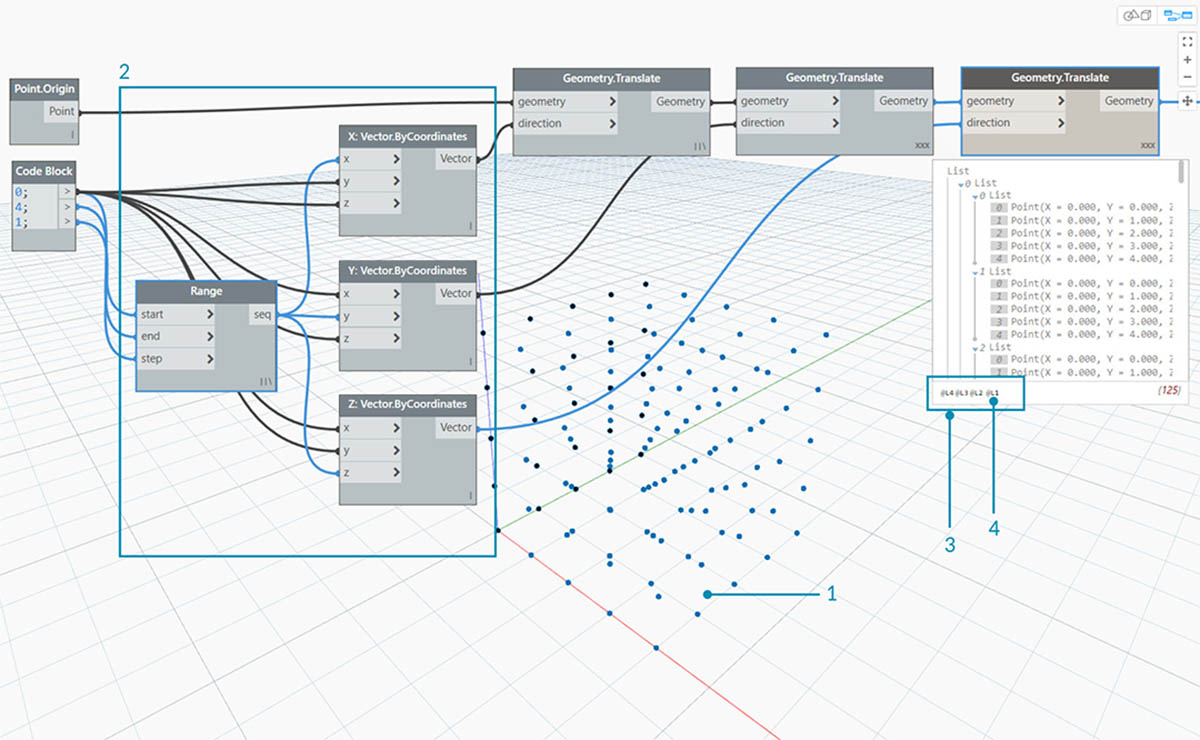Click the zoom out minus icon

click(x=1187, y=78)
